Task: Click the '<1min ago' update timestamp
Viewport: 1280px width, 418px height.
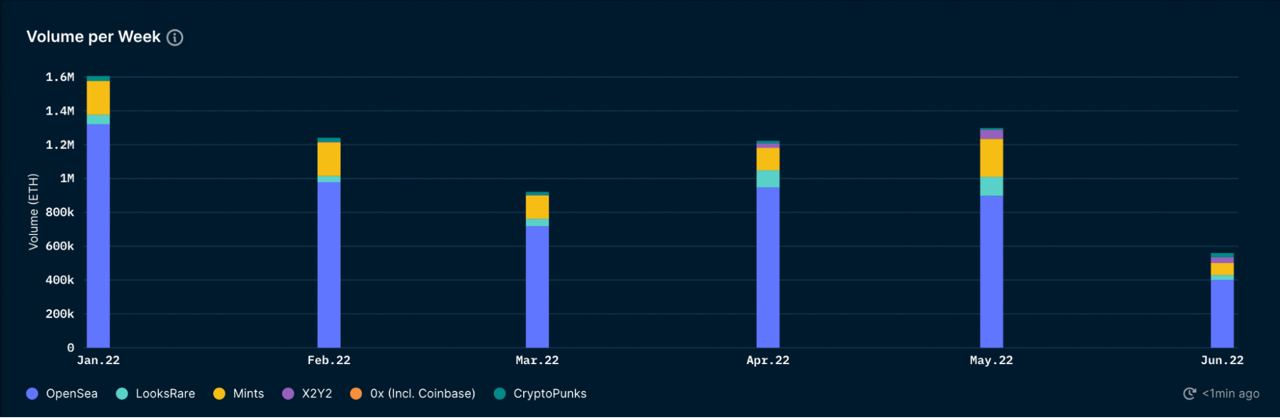Action: pos(1231,394)
